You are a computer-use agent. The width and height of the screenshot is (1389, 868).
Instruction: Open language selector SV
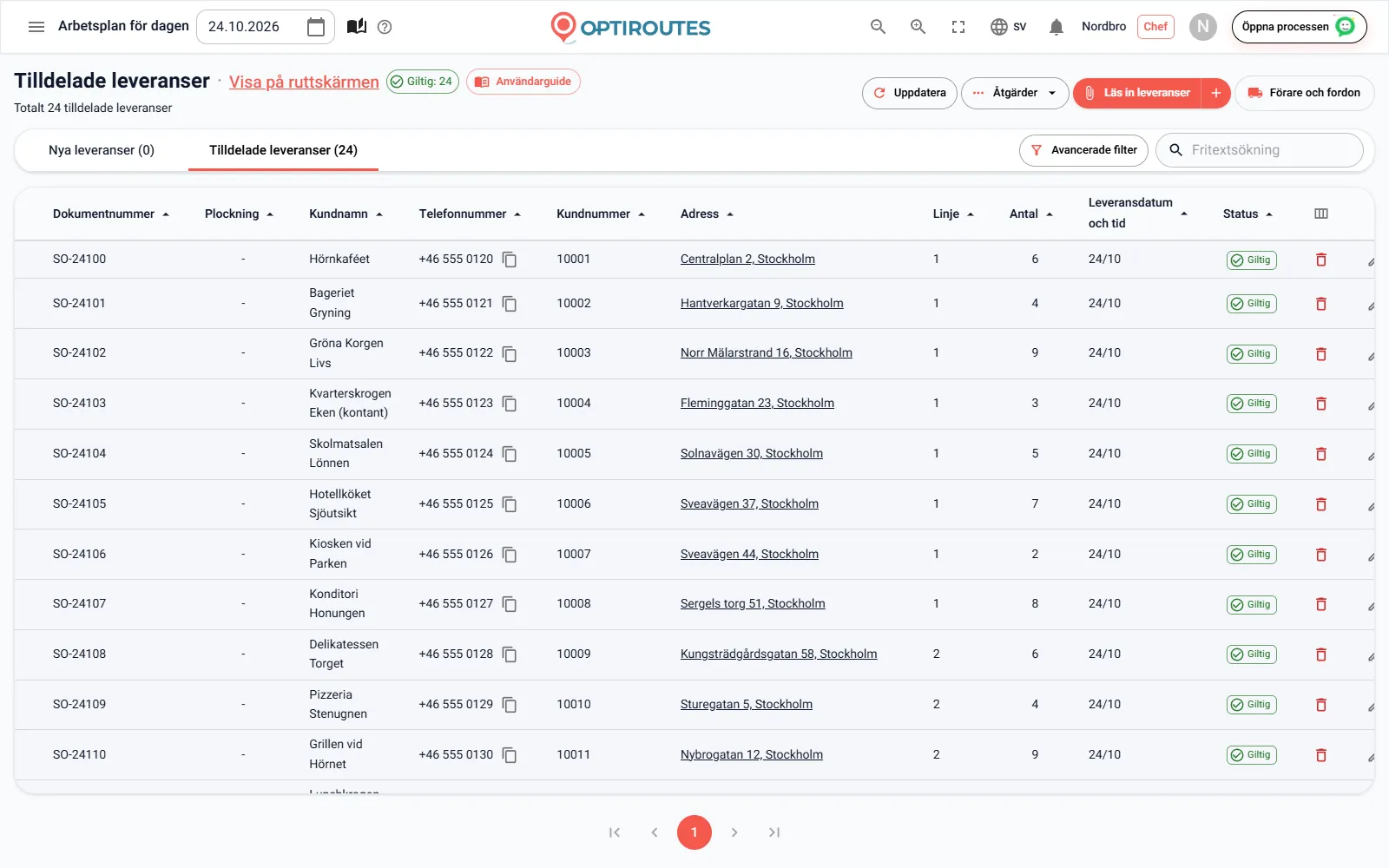(x=1009, y=27)
